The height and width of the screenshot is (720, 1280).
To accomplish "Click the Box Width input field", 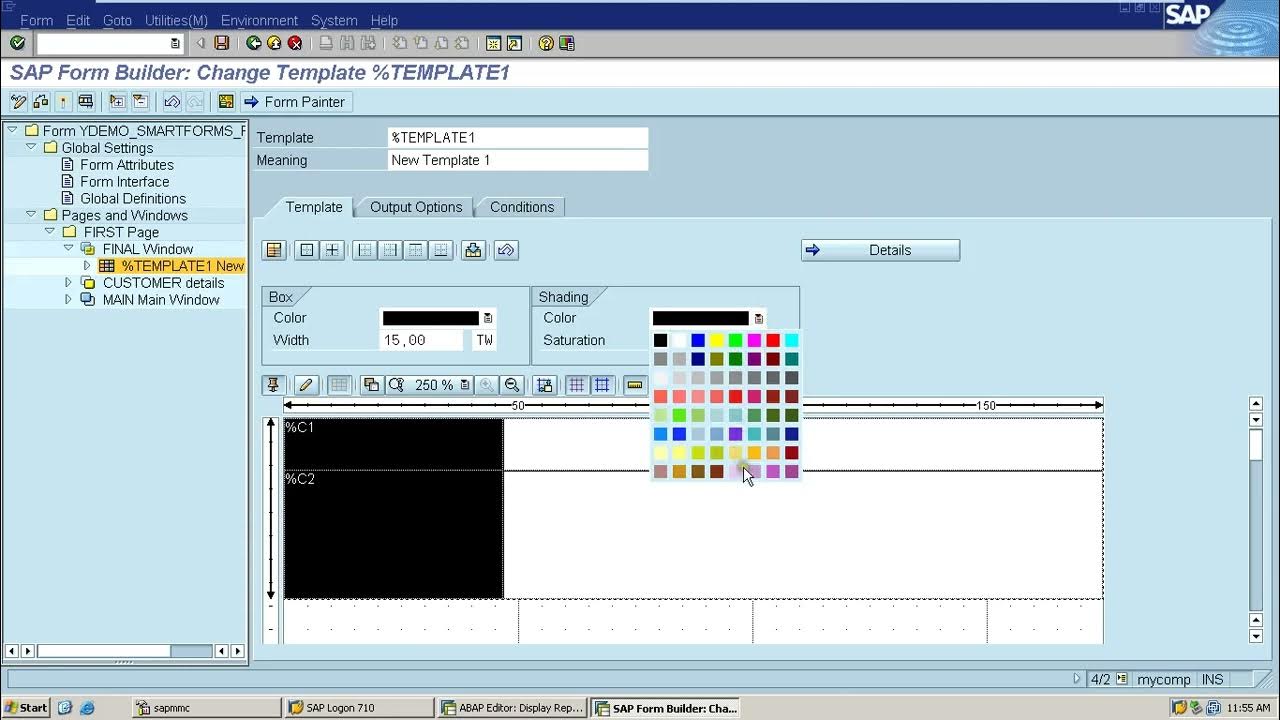I will pyautogui.click(x=422, y=340).
